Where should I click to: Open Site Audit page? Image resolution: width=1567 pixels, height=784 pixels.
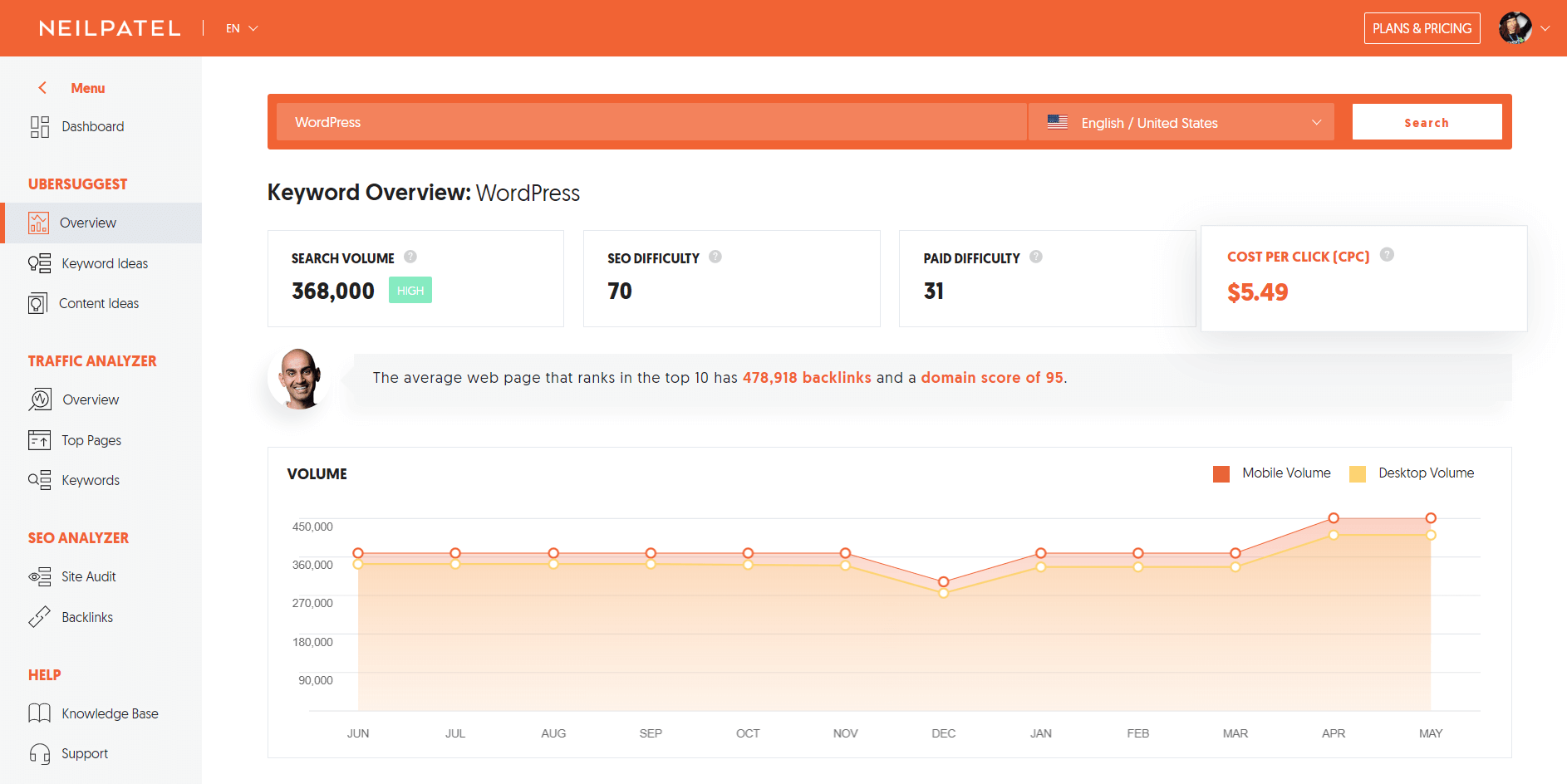88,576
